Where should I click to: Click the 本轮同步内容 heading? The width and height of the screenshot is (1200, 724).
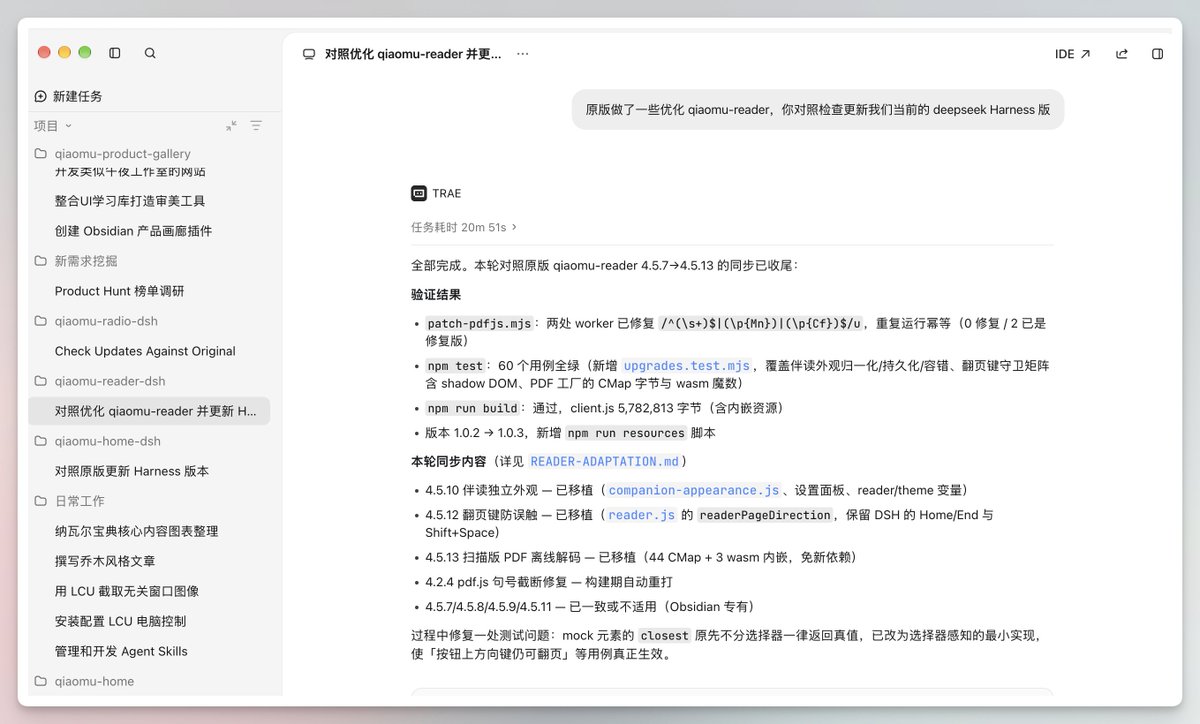click(x=448, y=462)
